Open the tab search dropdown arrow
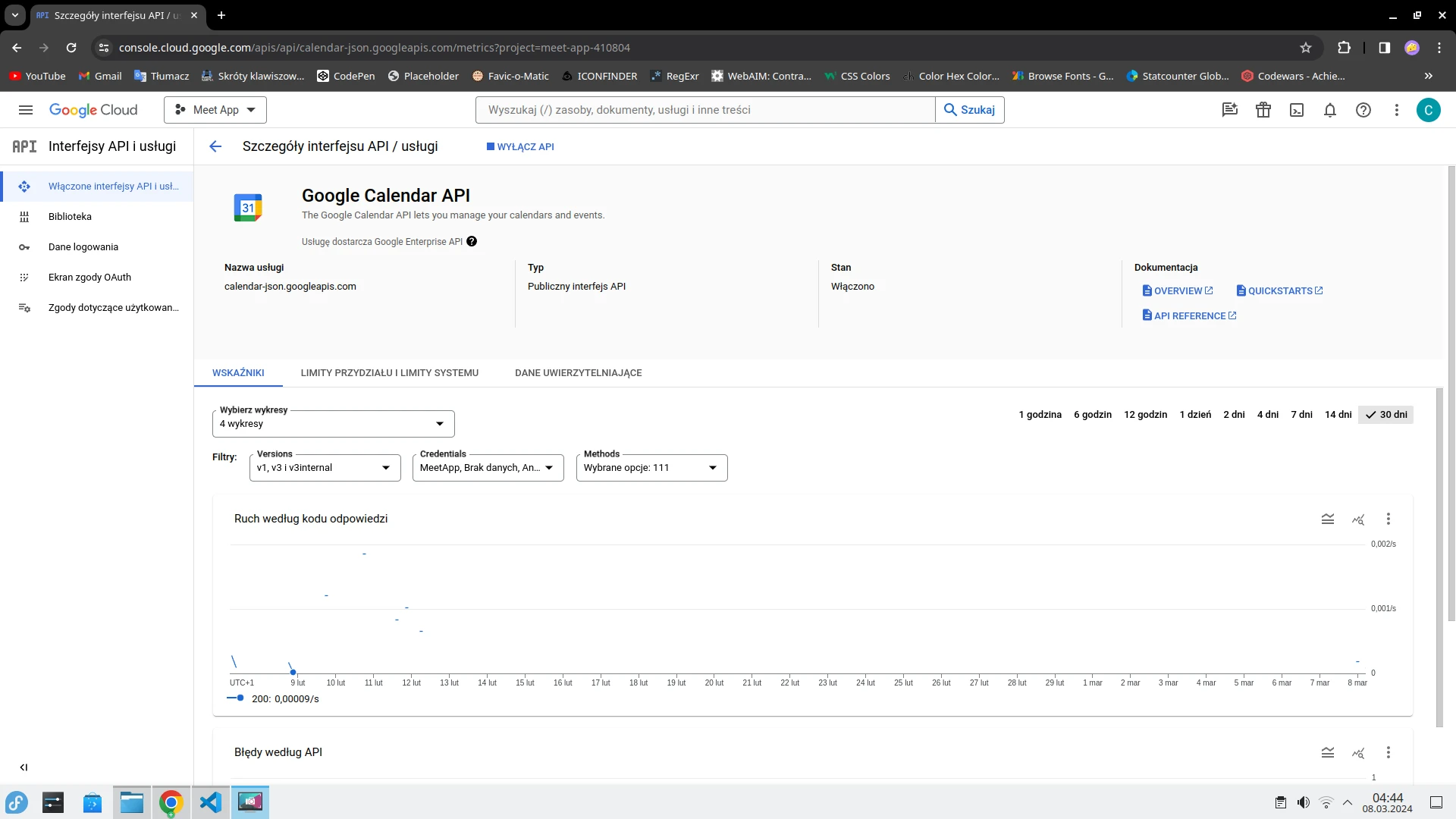The height and width of the screenshot is (819, 1456). click(14, 15)
